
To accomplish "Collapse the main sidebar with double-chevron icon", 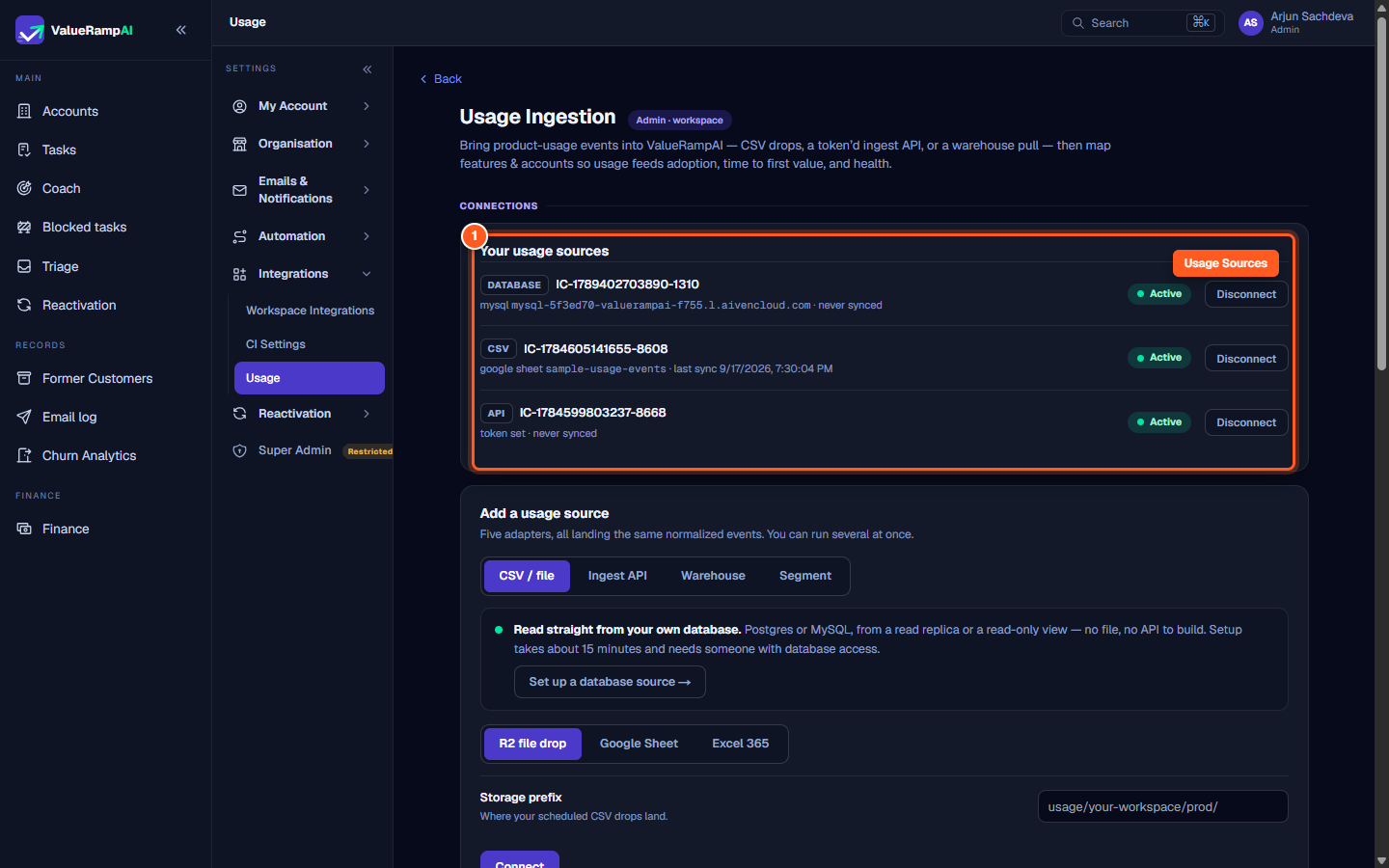I will 181,30.
